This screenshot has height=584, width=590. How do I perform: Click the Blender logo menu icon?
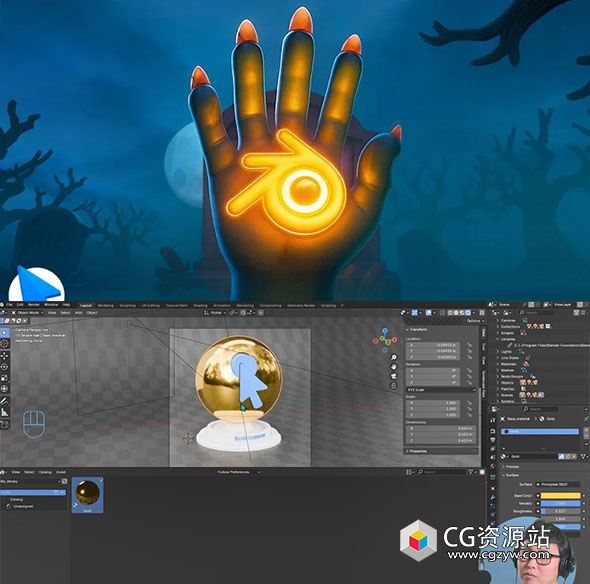2,304
